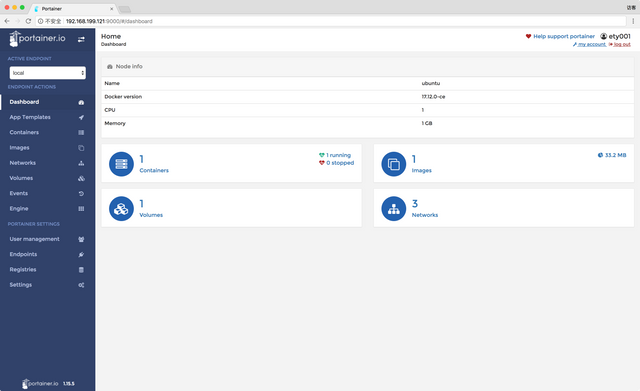Image resolution: width=640 pixels, height=391 pixels.
Task: Open the Images tile label
Action: click(x=421, y=170)
